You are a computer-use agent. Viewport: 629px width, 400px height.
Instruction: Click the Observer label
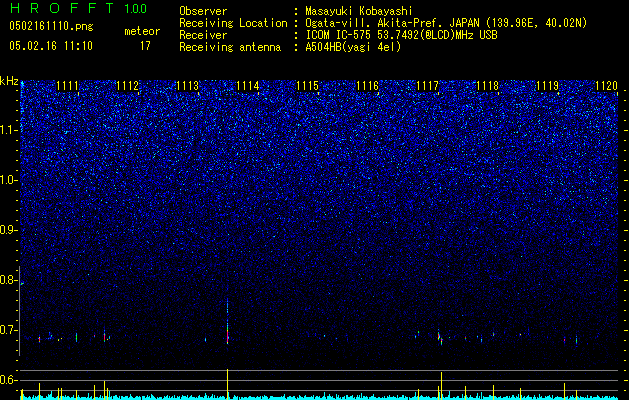coord(203,11)
